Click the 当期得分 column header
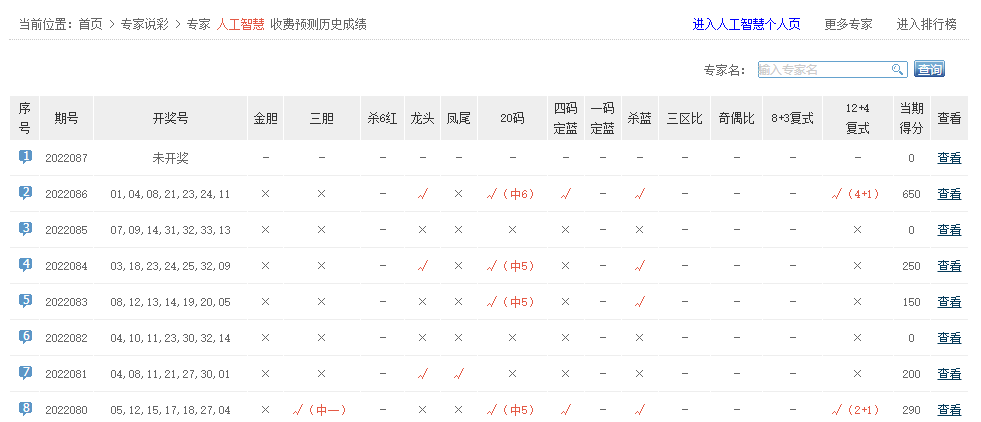Viewport: 981px width, 422px height. point(911,118)
